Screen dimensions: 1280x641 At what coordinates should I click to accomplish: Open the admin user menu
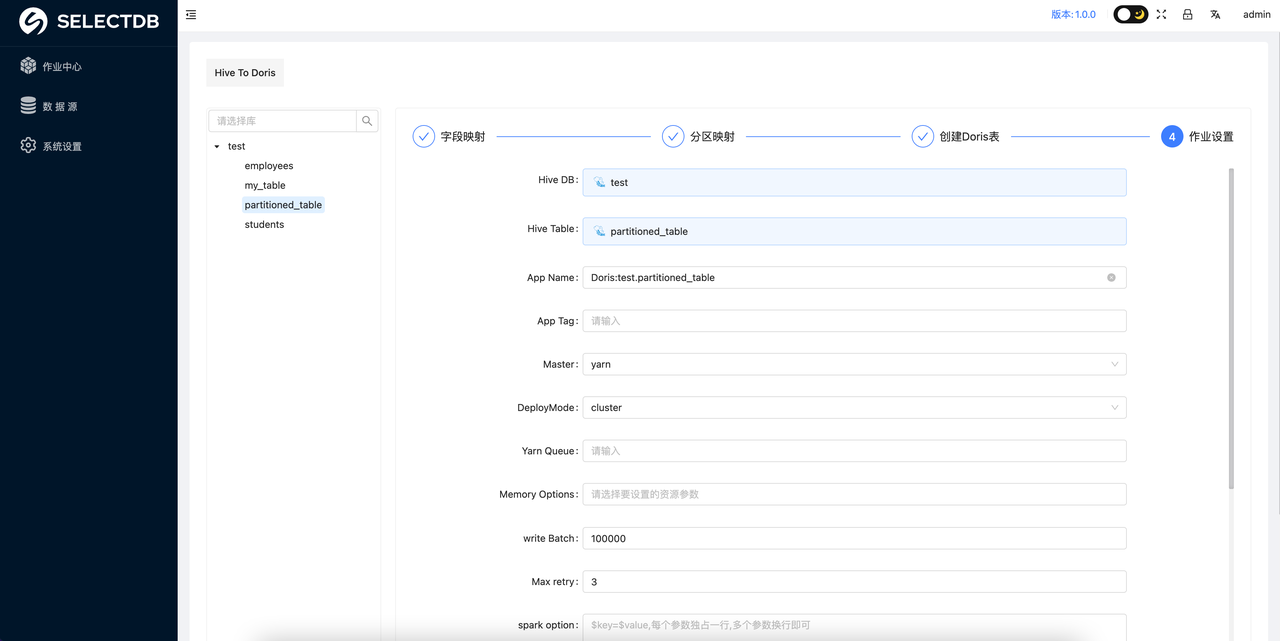[1257, 14]
